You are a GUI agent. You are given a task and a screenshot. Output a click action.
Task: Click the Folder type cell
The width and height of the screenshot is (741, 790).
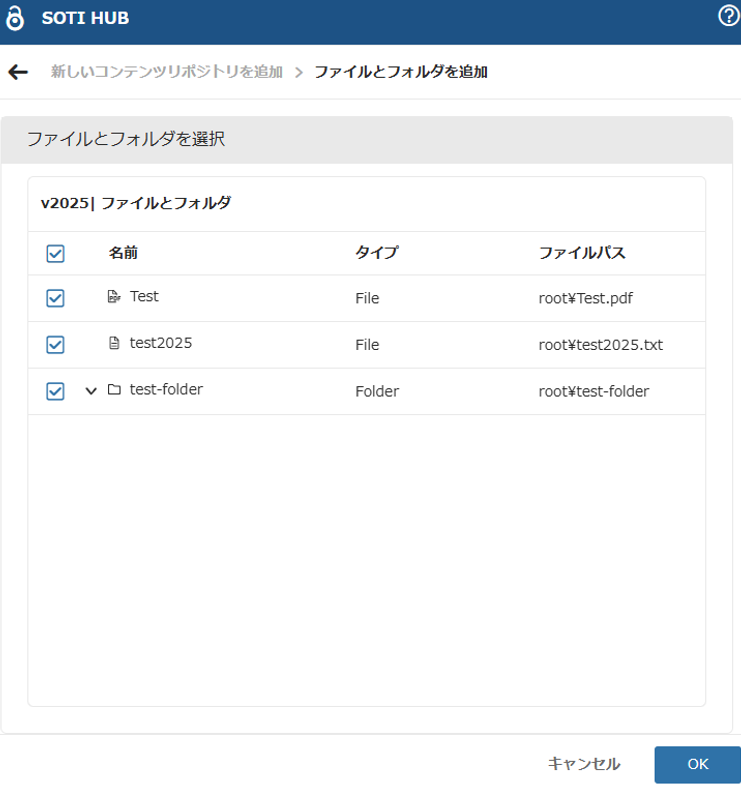coord(377,391)
